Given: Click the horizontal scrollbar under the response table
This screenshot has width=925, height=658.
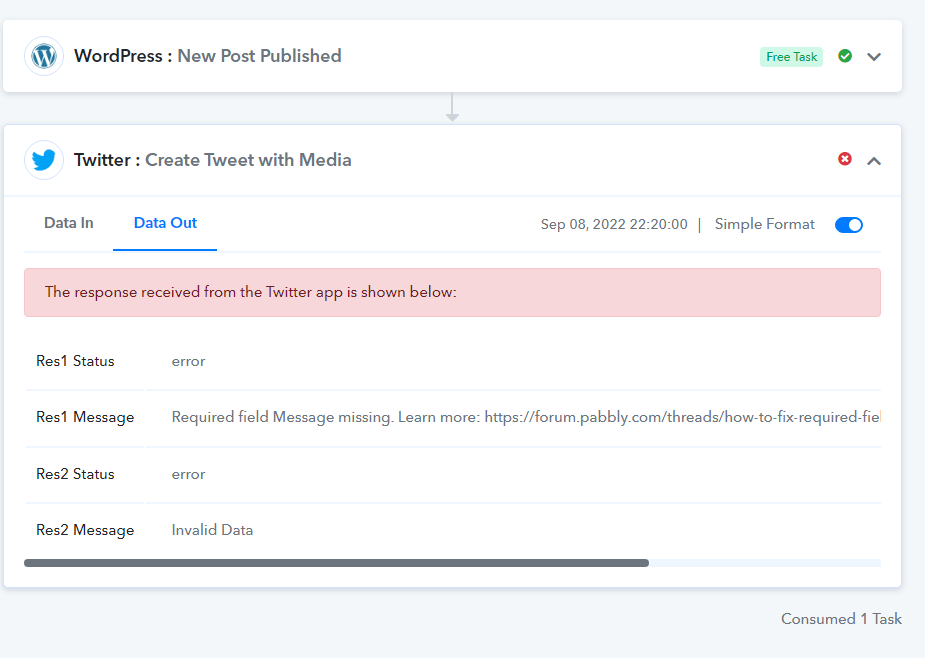Looking at the screenshot, I should (336, 563).
